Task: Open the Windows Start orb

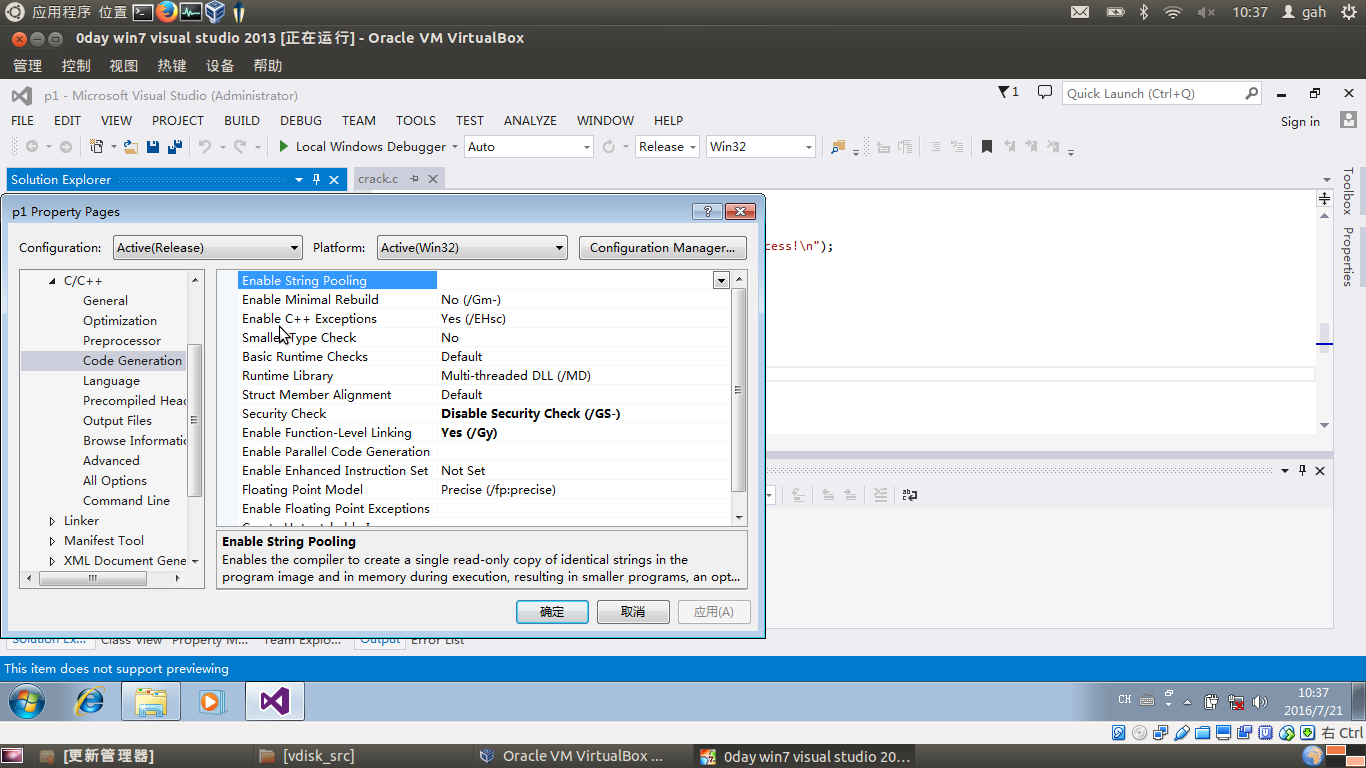Action: tap(27, 702)
